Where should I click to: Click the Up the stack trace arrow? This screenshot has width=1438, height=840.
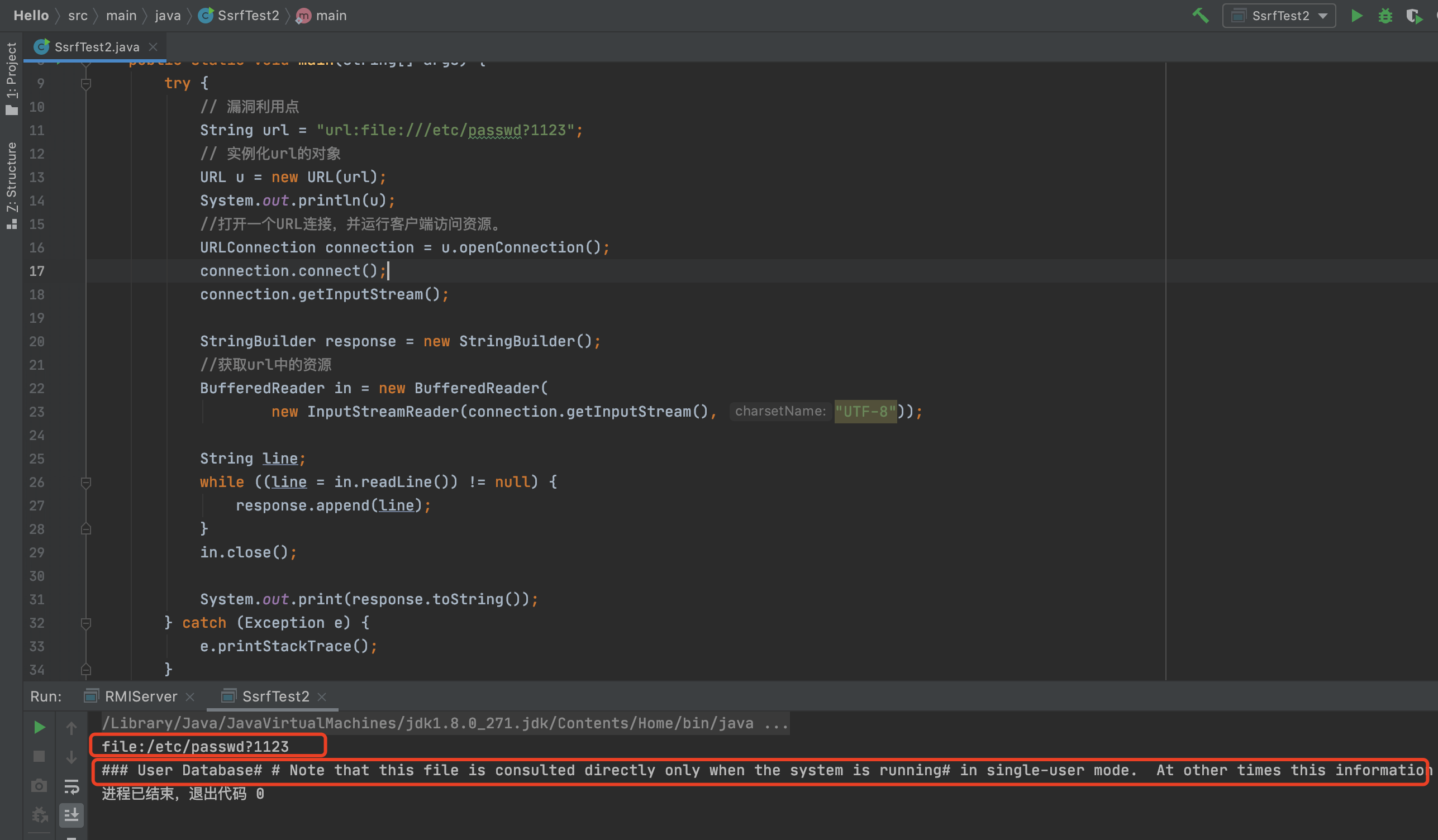[72, 728]
